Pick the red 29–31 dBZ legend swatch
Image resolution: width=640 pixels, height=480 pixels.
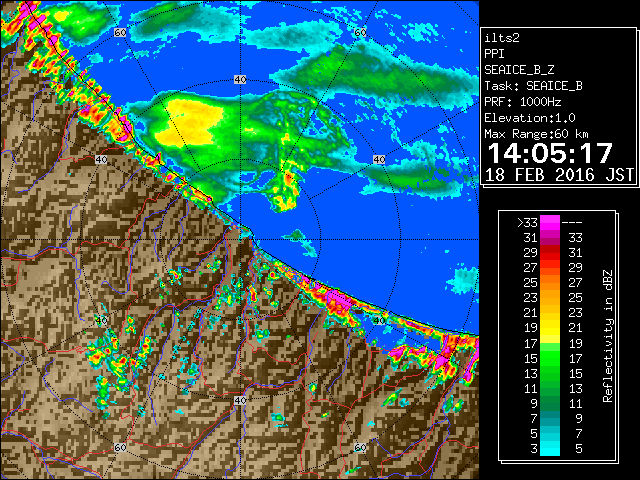(550, 253)
